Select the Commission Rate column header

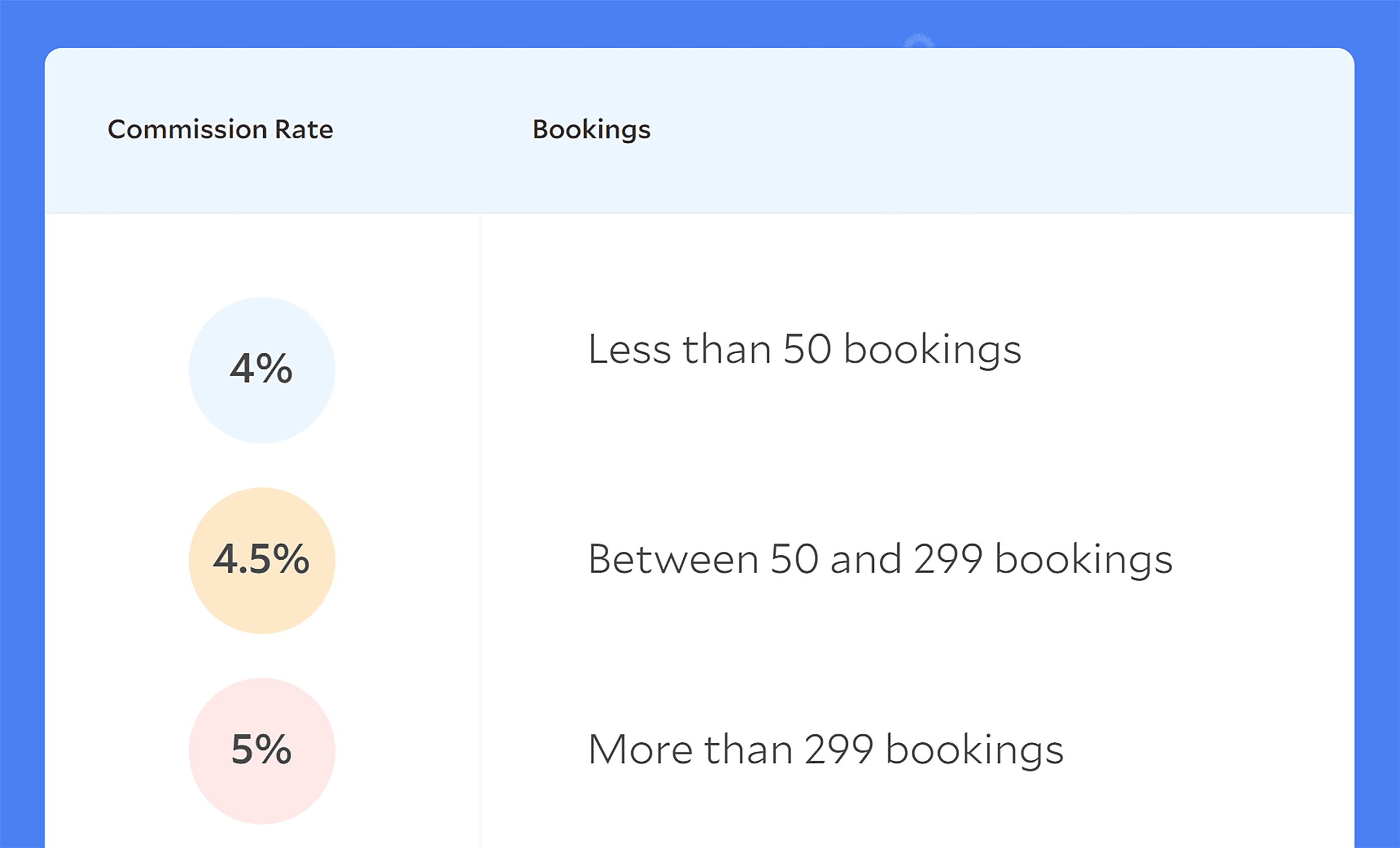220,129
